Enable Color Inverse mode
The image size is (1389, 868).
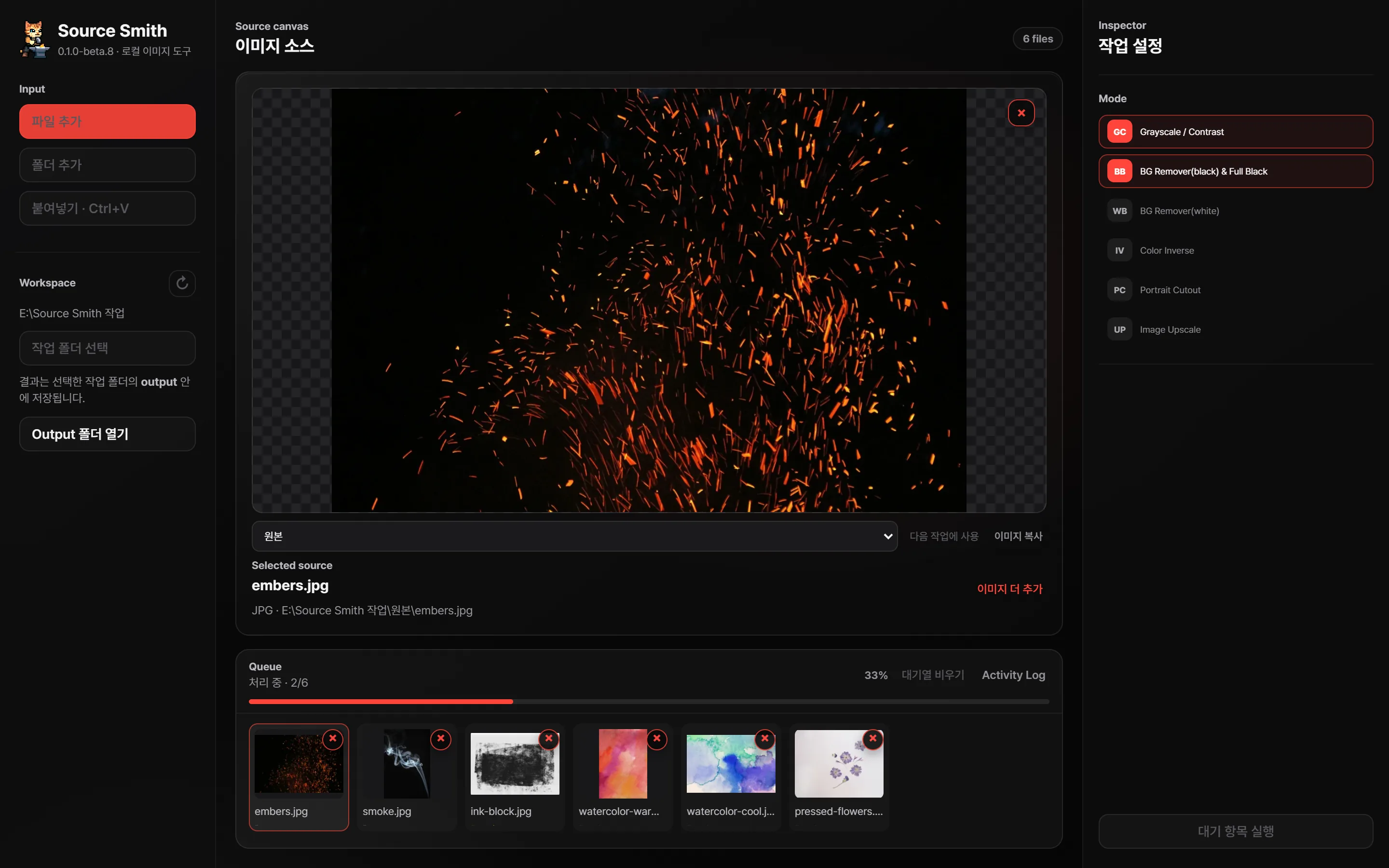(x=1235, y=251)
